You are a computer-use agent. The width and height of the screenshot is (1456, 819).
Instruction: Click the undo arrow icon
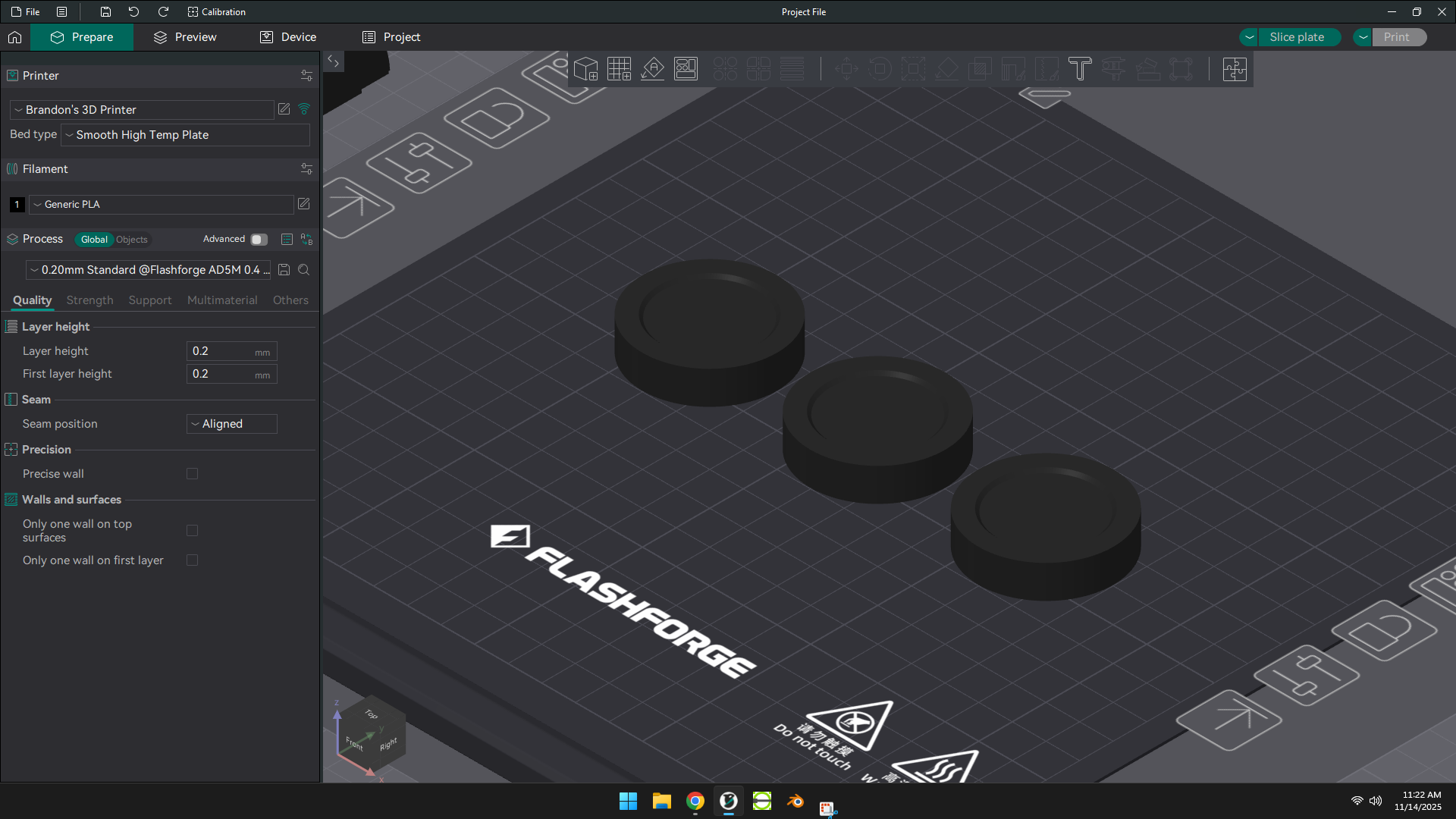[x=133, y=12]
